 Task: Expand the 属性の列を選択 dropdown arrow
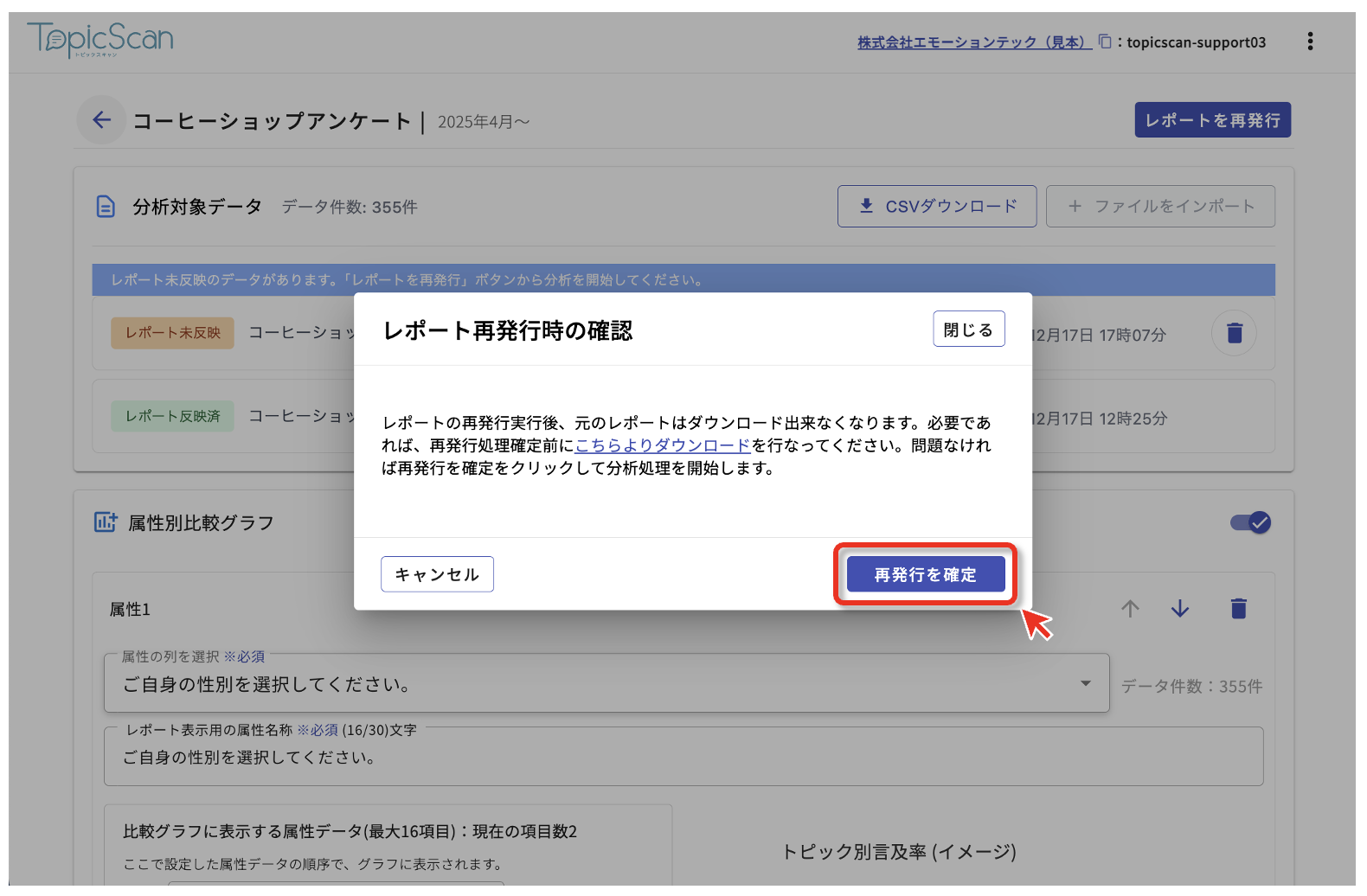pos(1085,683)
